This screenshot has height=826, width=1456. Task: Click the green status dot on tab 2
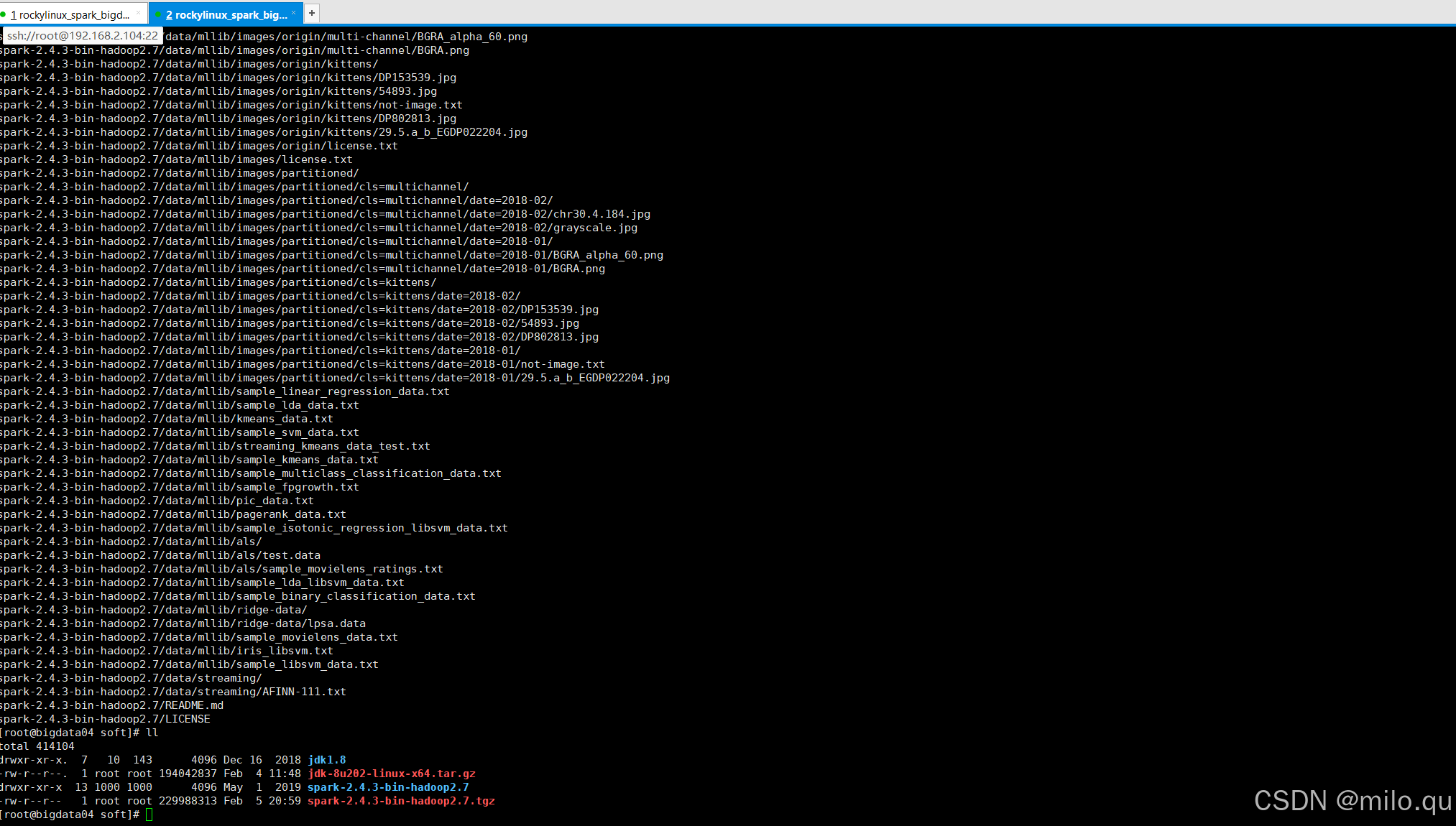pos(157,14)
